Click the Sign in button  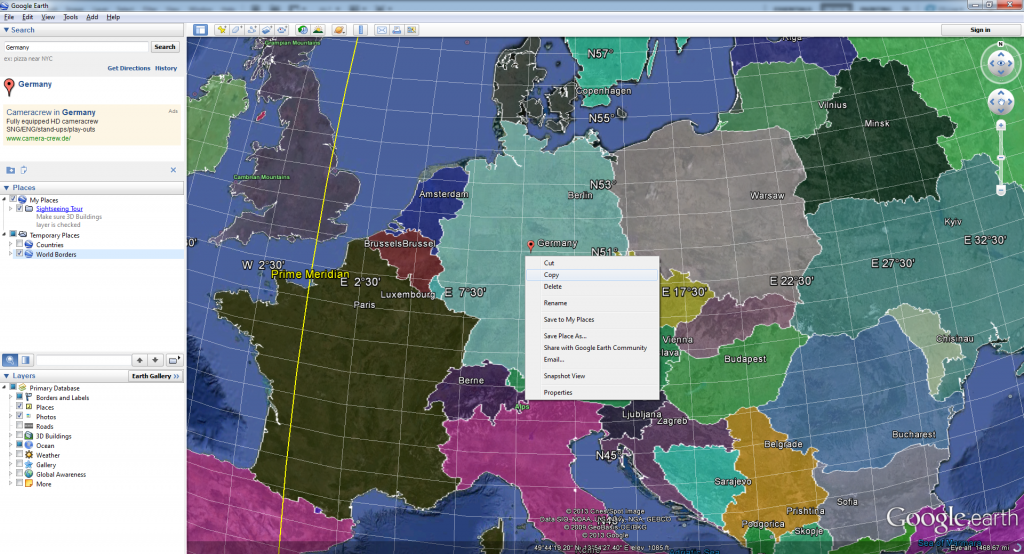click(x=980, y=30)
